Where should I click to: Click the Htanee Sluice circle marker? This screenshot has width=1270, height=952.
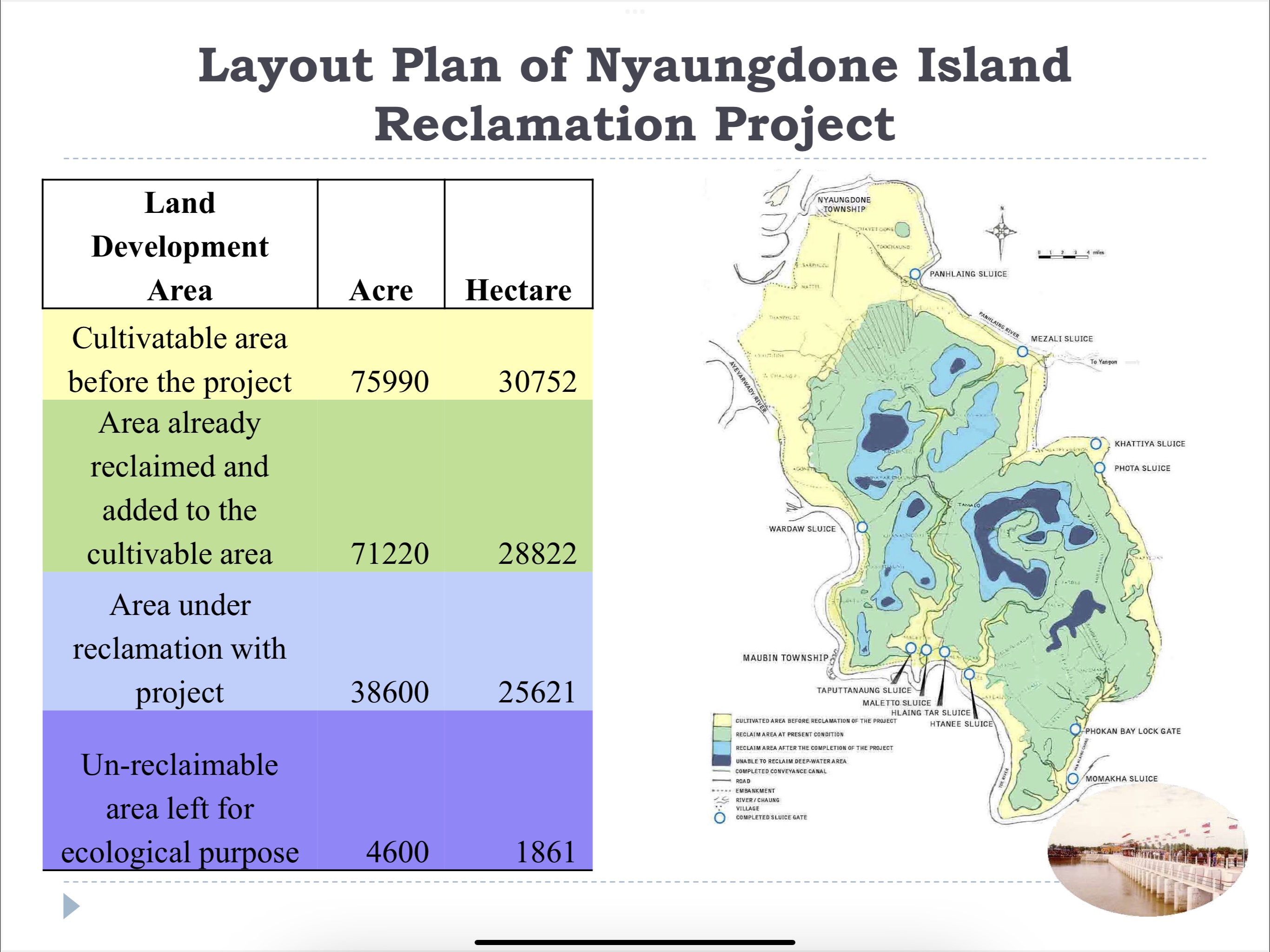(969, 674)
